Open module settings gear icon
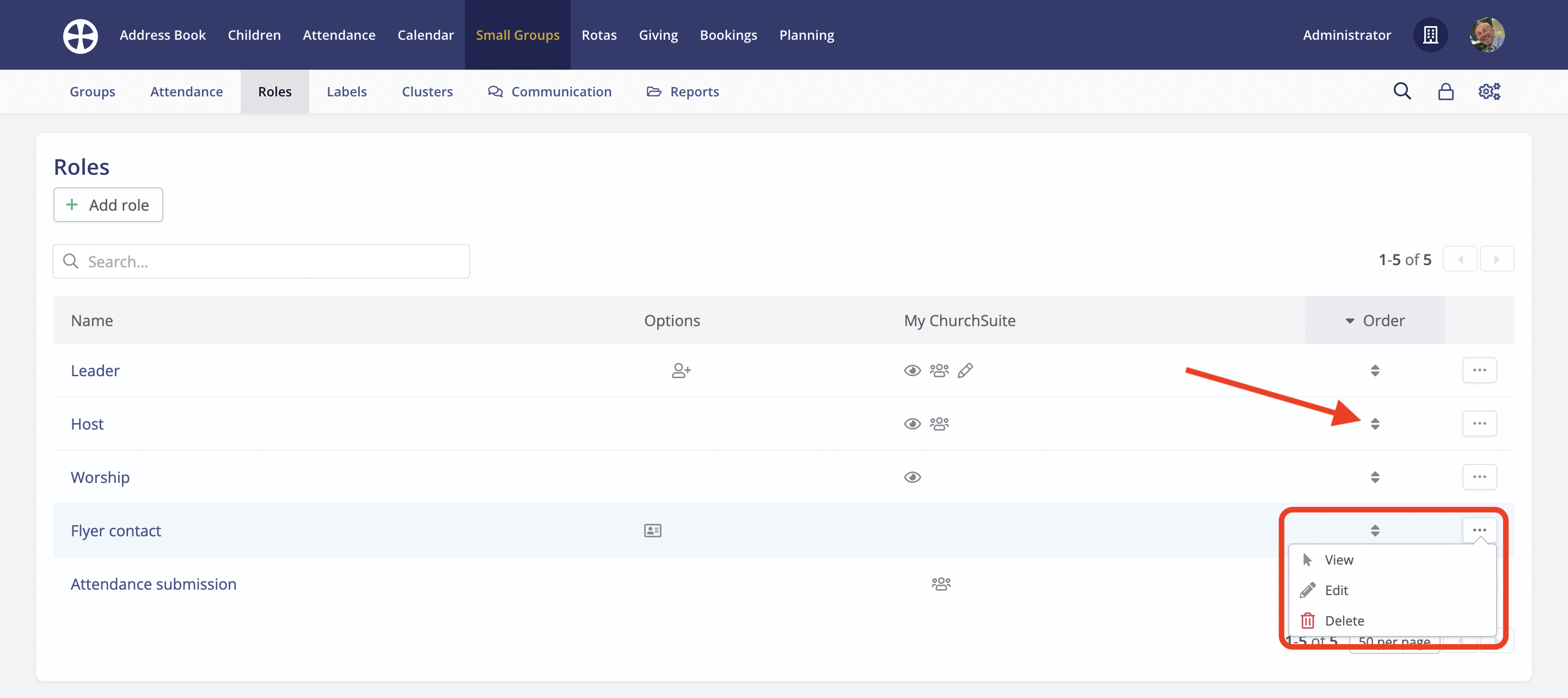 click(1489, 91)
